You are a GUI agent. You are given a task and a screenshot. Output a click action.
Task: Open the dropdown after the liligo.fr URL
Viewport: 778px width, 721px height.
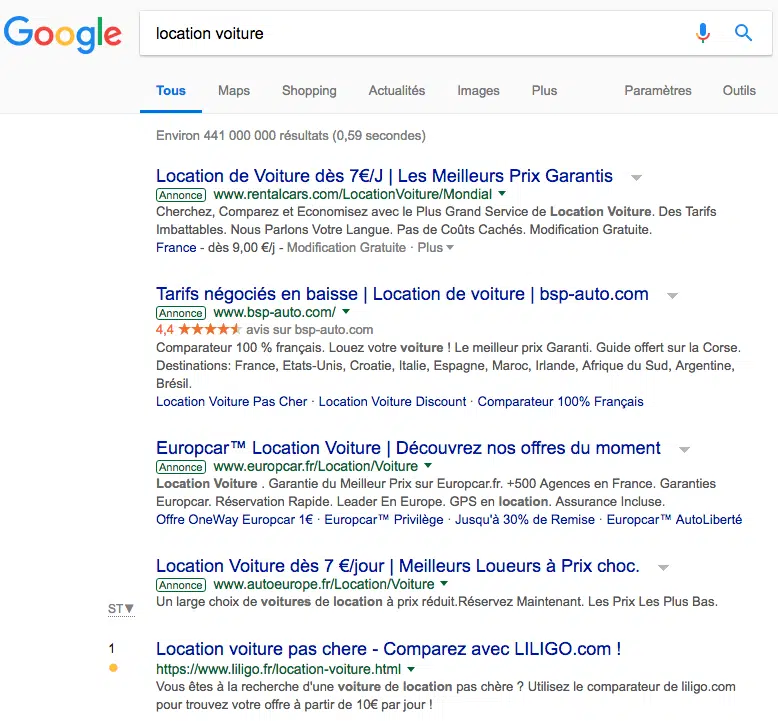pos(411,669)
